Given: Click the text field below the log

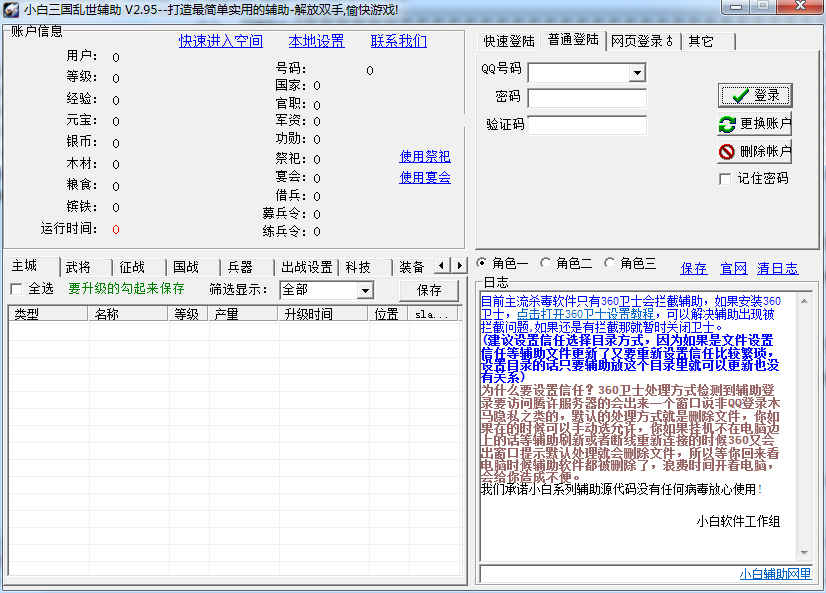Looking at the screenshot, I should point(646,574).
